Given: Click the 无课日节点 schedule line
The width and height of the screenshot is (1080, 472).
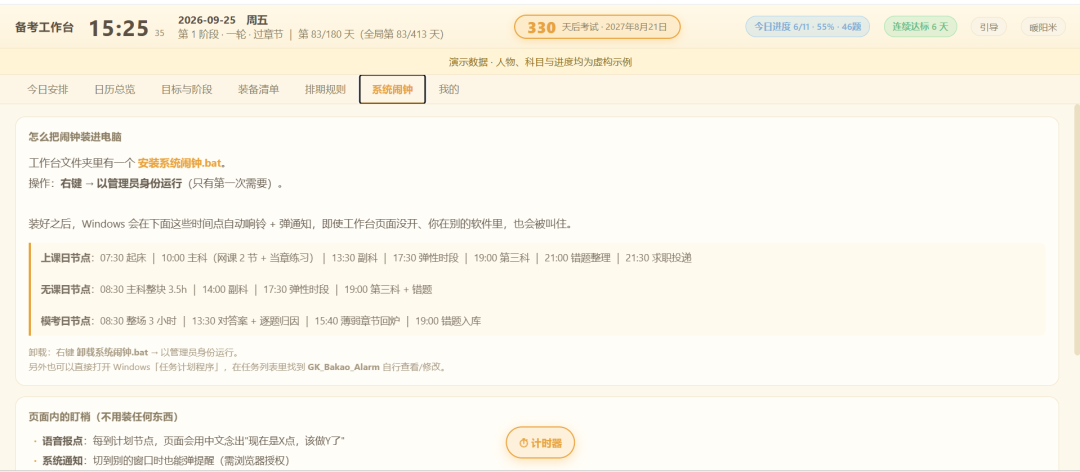Looking at the screenshot, I should tap(236, 289).
